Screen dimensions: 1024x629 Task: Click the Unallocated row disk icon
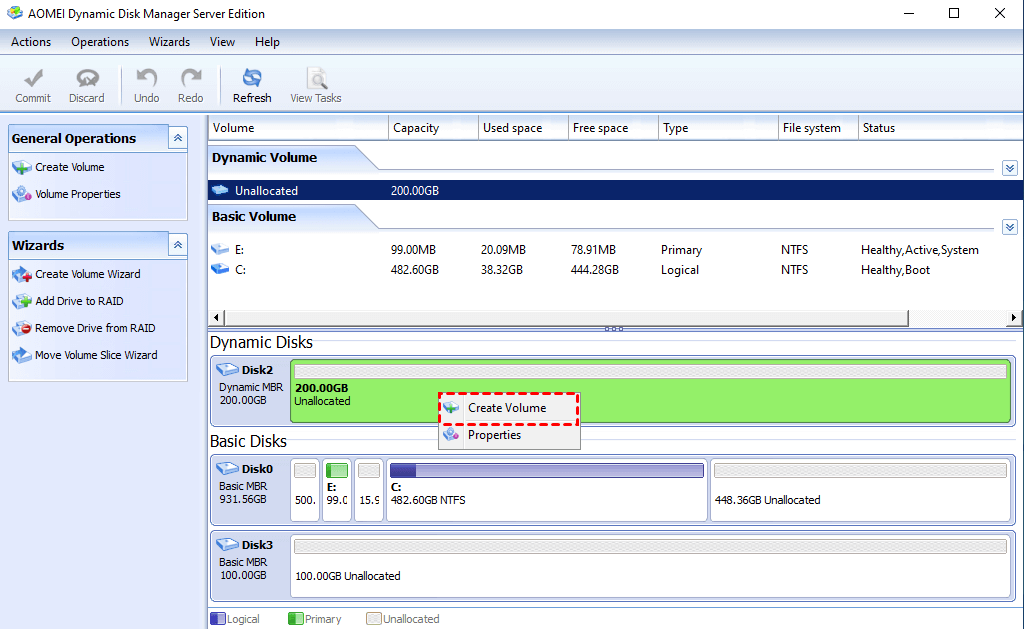(220, 190)
